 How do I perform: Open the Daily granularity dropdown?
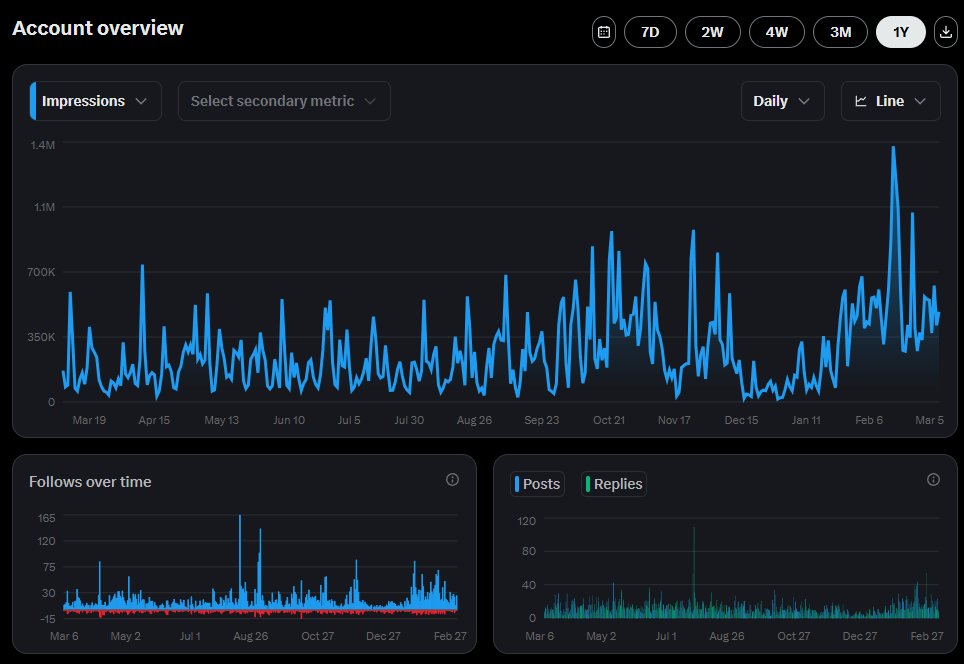783,101
